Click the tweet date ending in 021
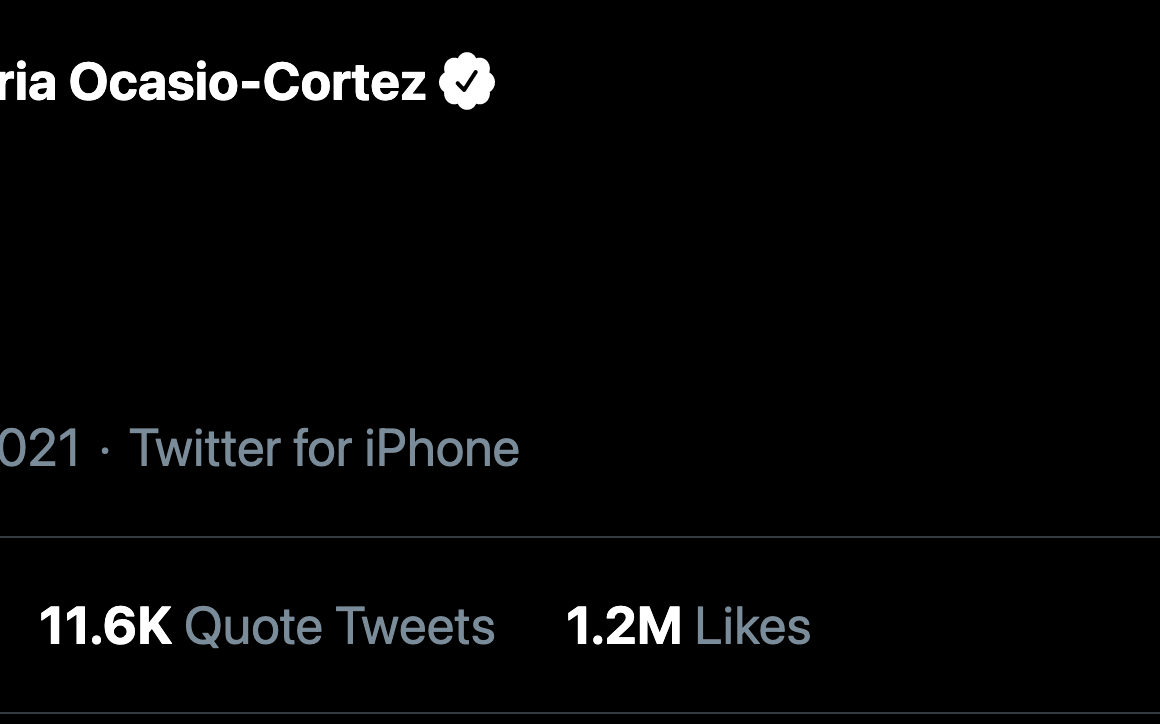 coord(40,448)
